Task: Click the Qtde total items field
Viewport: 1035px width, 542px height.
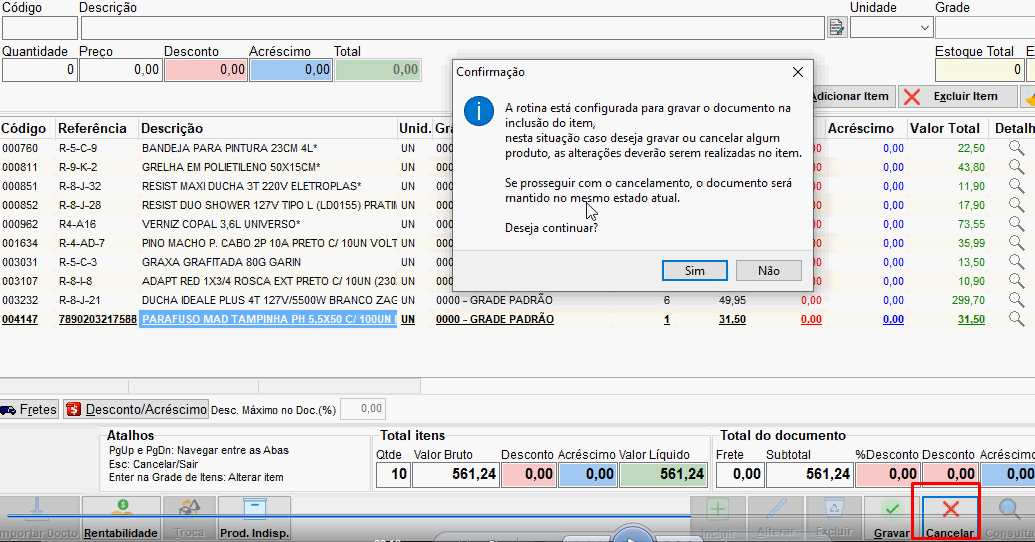Action: [393, 475]
